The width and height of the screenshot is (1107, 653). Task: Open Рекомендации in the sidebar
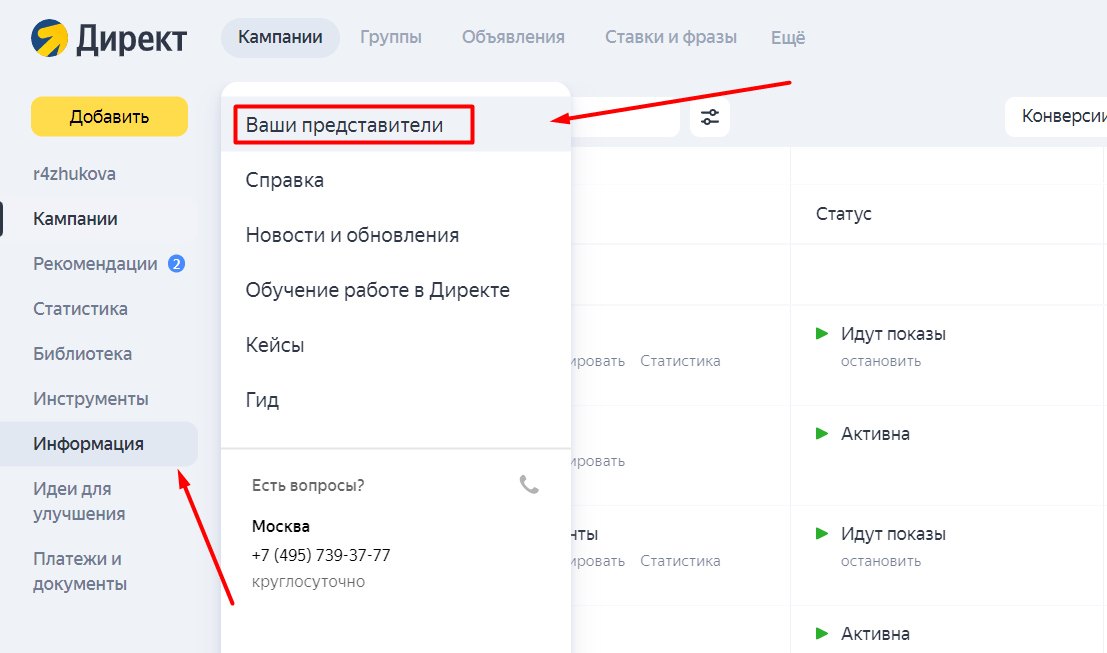[95, 264]
